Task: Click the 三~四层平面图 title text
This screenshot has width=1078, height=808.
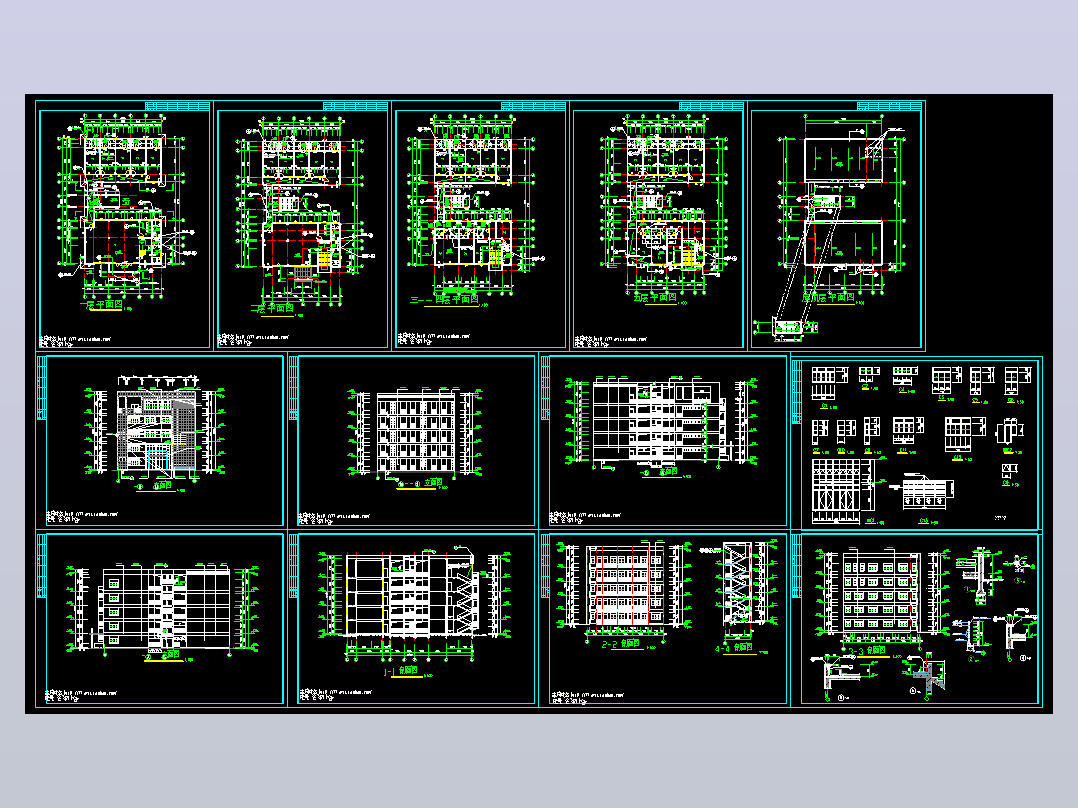Action: [x=444, y=300]
